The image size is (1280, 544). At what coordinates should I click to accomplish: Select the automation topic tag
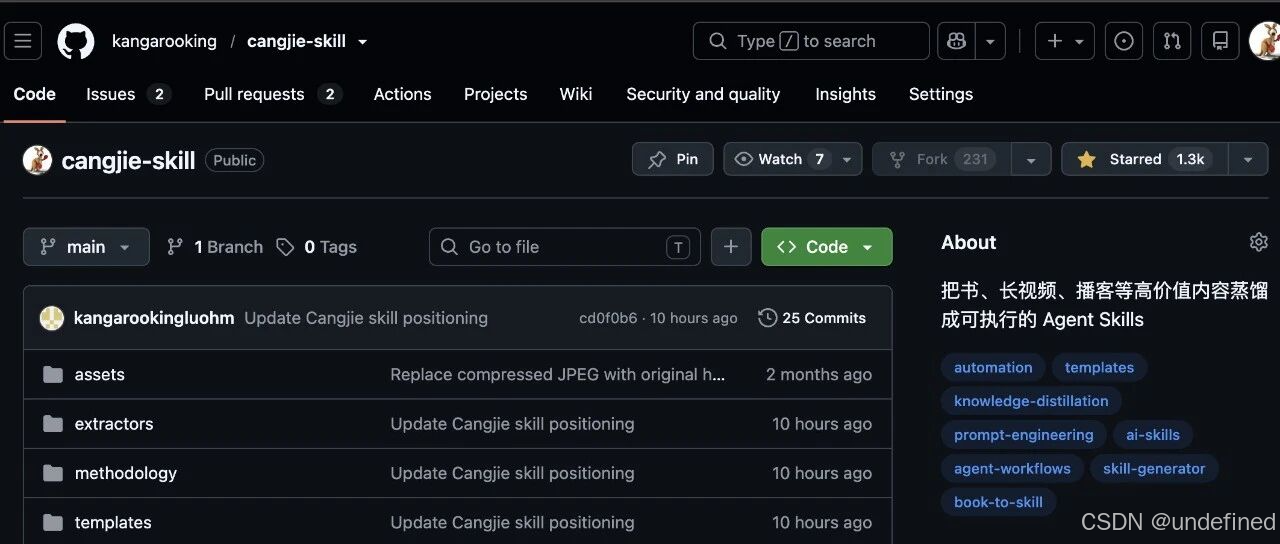(x=993, y=367)
